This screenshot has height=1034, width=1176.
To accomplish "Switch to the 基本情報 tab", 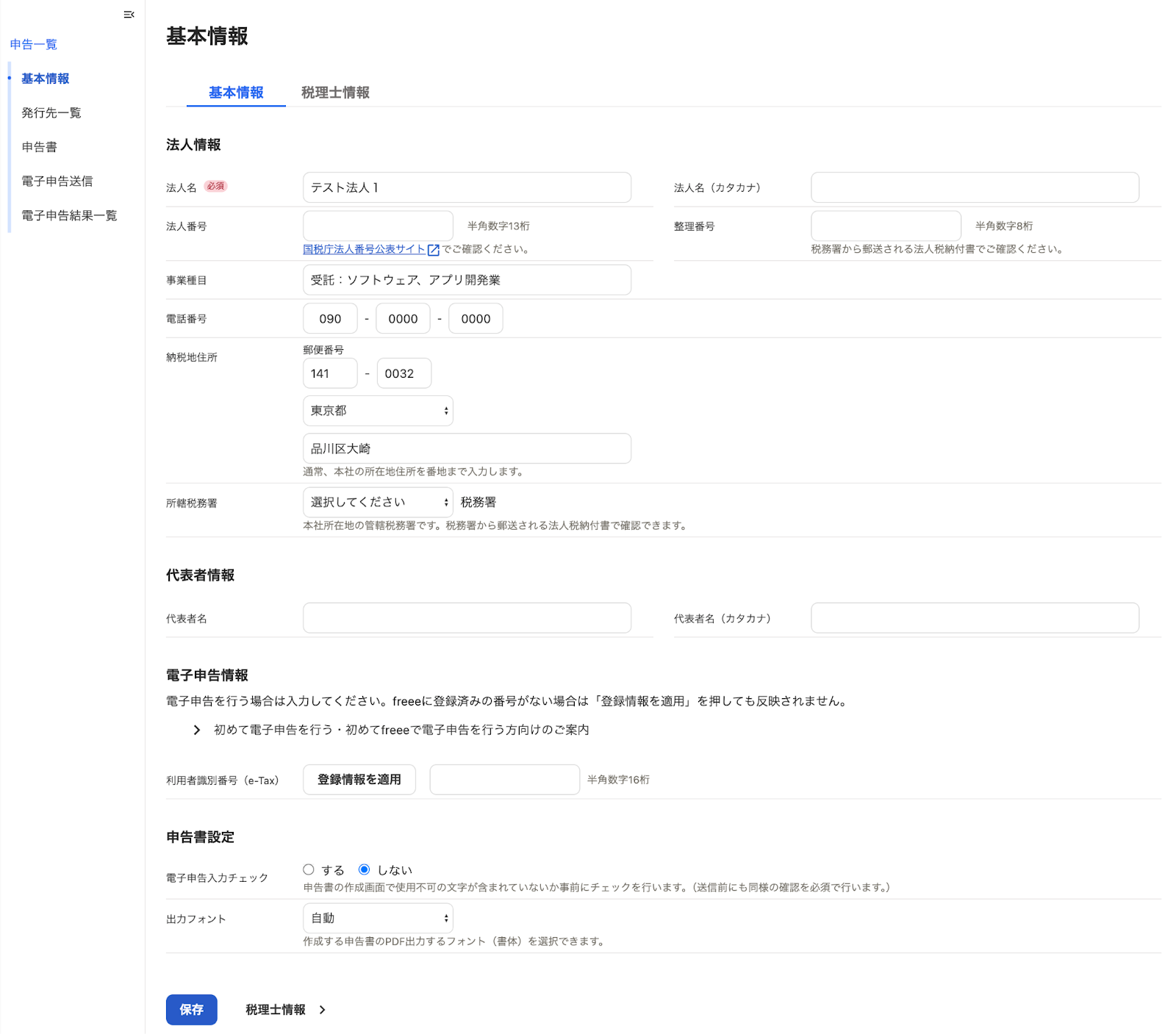I will [x=236, y=93].
